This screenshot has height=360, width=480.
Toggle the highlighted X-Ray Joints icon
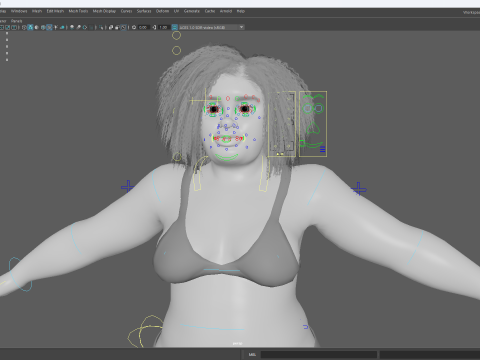(x=123, y=27)
